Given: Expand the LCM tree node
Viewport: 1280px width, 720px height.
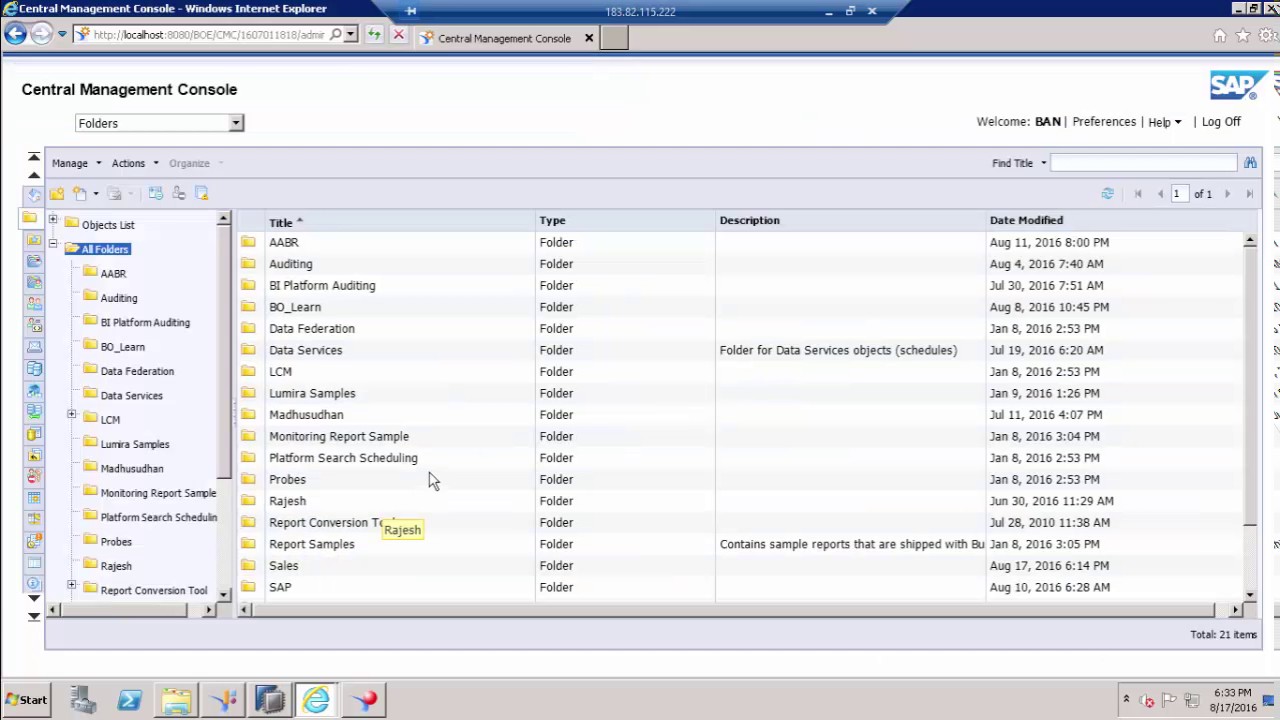Looking at the screenshot, I should (x=71, y=414).
